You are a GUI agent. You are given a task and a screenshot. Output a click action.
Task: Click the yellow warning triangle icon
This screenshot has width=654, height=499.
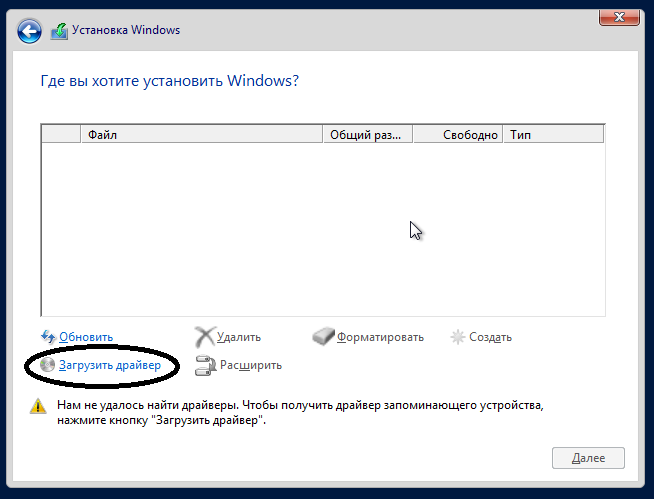point(38,406)
